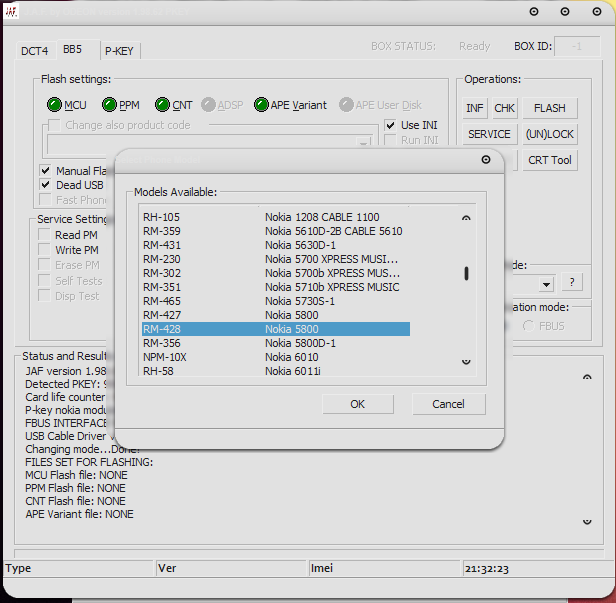Click the APE Variant file: NONE line

click(79, 514)
